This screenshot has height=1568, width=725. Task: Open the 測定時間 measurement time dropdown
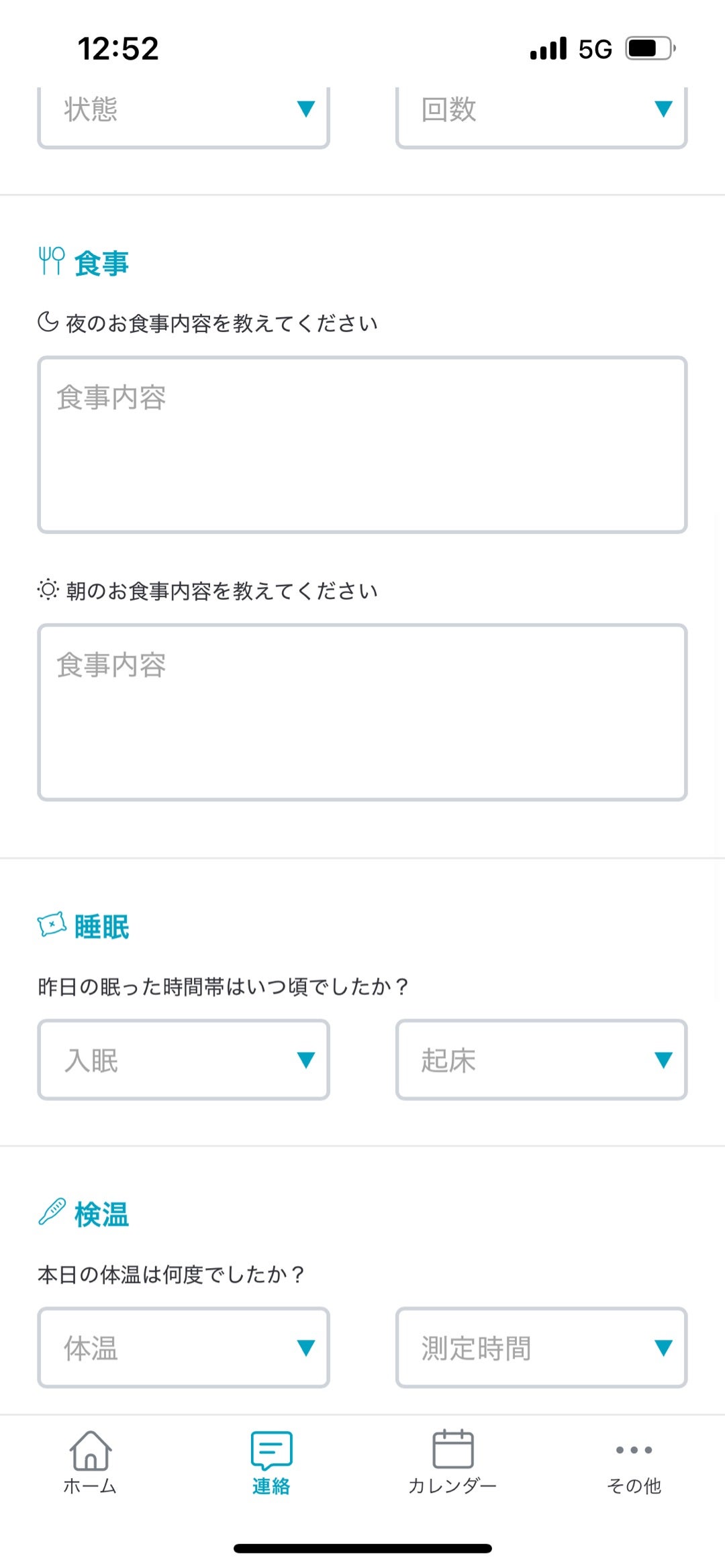pos(541,1347)
